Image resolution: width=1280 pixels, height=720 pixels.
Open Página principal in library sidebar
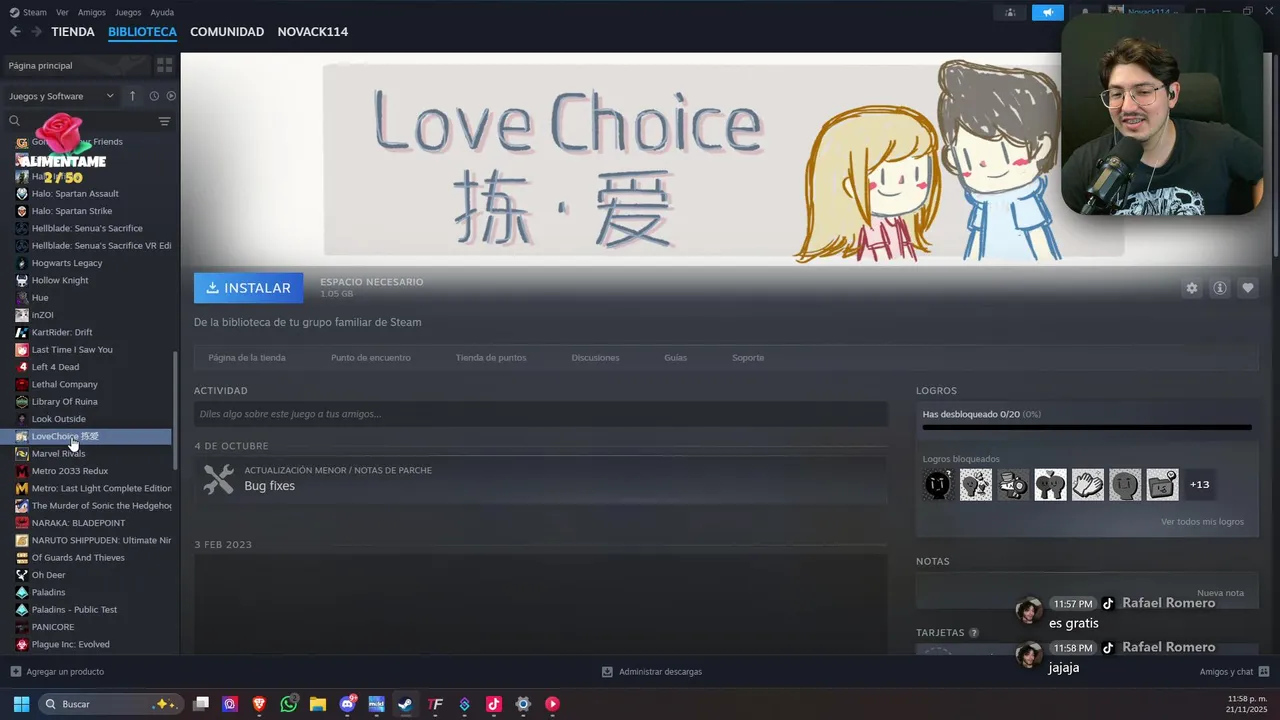coord(40,65)
